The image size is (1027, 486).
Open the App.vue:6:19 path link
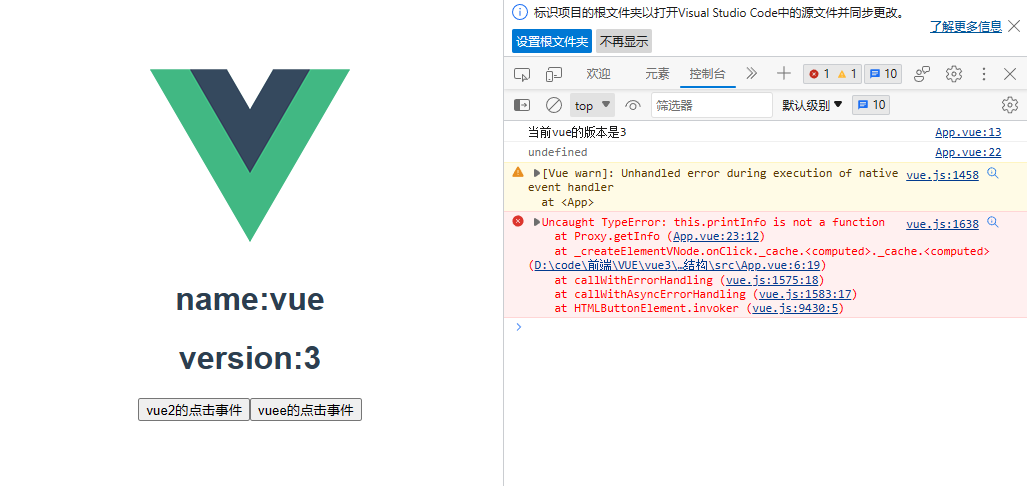pos(677,265)
